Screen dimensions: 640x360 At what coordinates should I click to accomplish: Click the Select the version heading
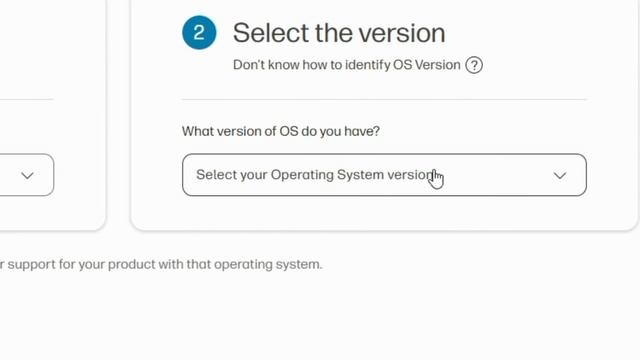(x=339, y=33)
